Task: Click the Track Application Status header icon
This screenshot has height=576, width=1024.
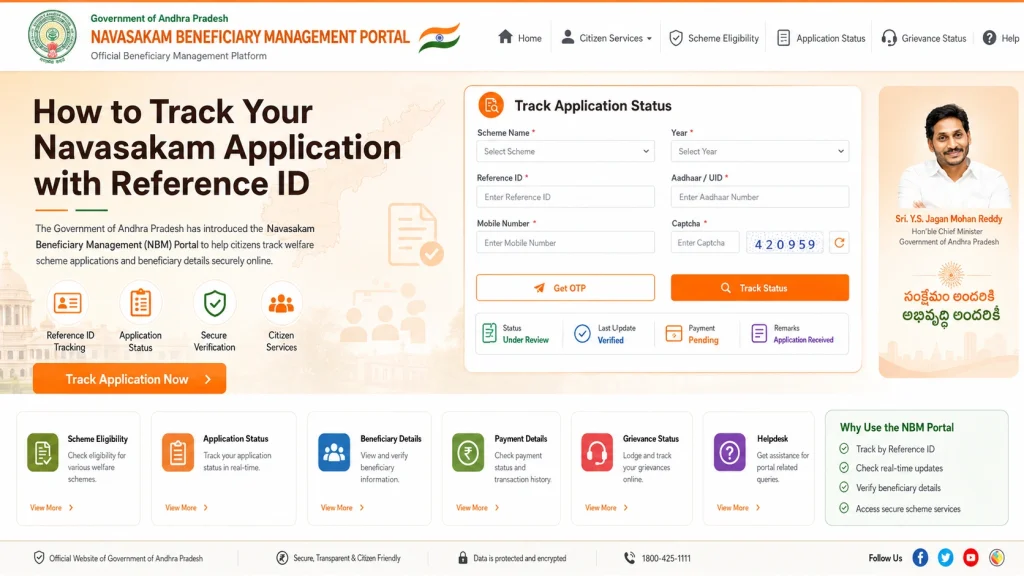Action: pyautogui.click(x=491, y=105)
